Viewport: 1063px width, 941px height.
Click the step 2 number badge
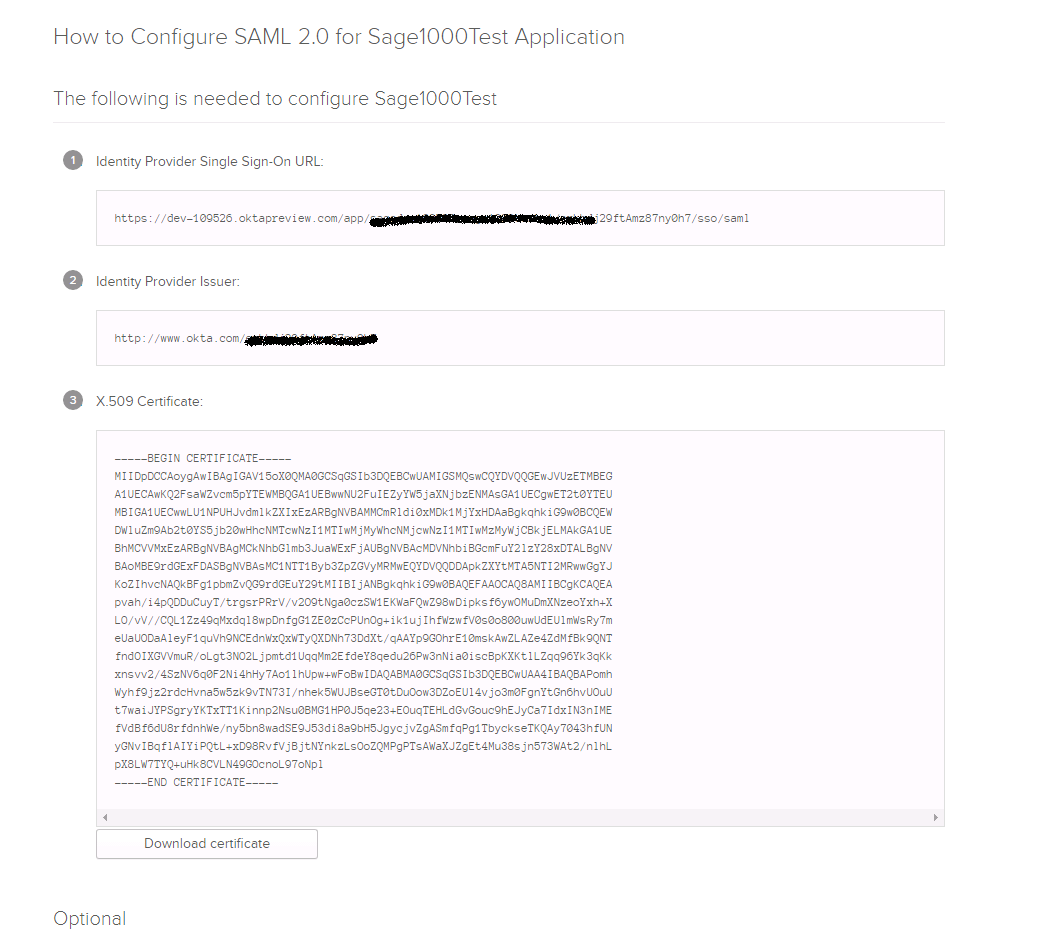click(73, 280)
